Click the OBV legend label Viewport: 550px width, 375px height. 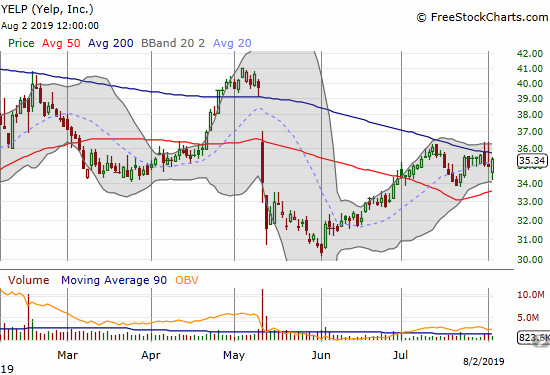[x=187, y=280]
